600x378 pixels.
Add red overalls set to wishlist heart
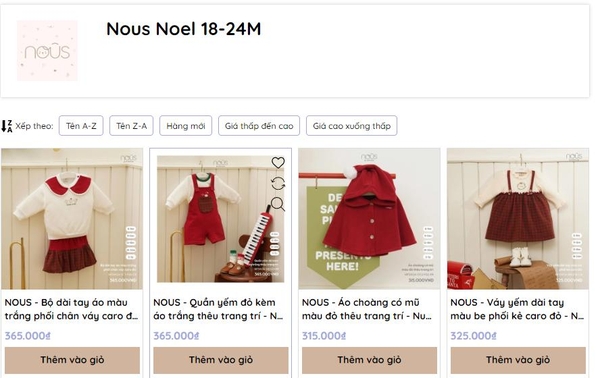pos(278,163)
